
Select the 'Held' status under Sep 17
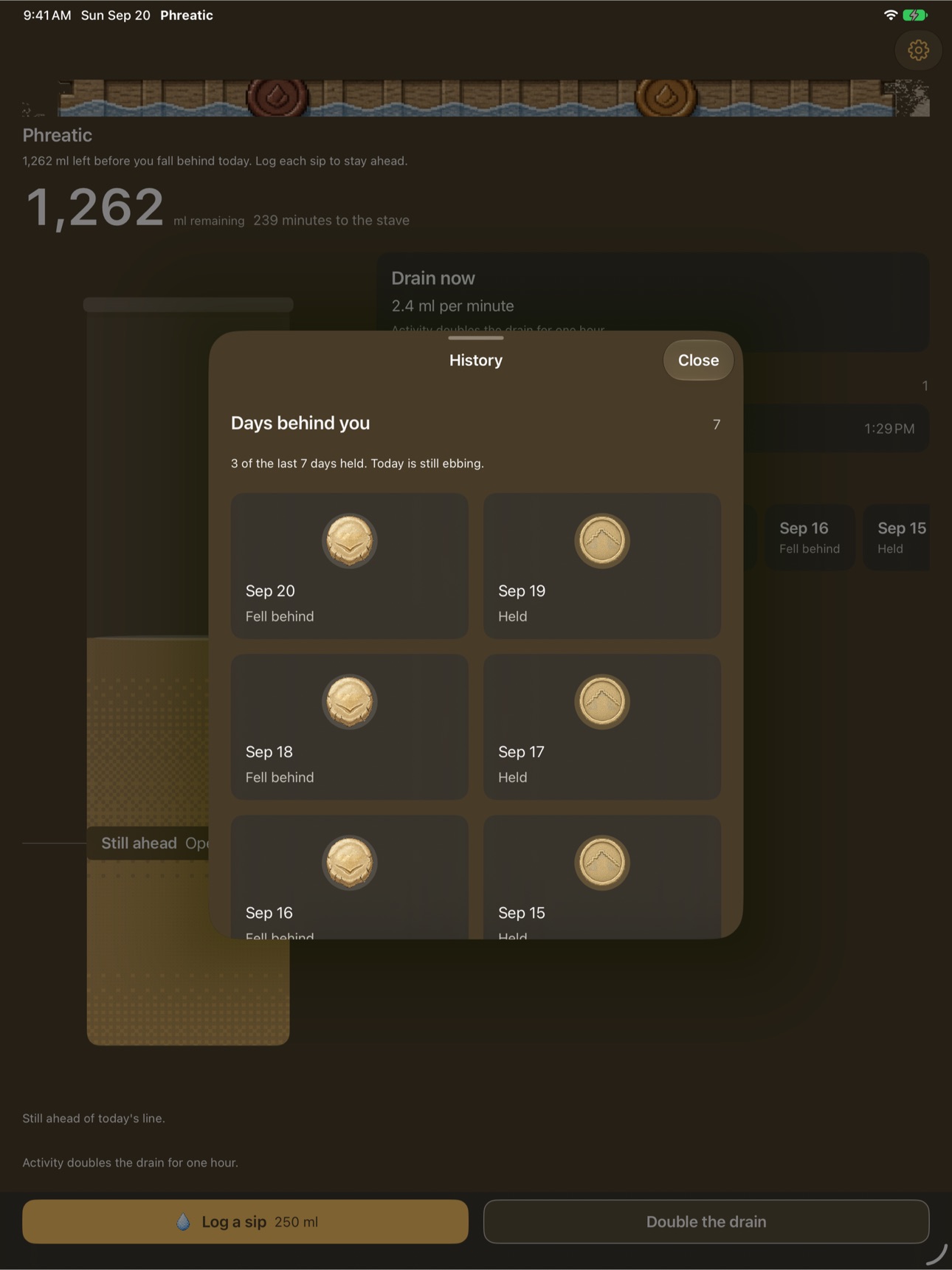pos(513,777)
